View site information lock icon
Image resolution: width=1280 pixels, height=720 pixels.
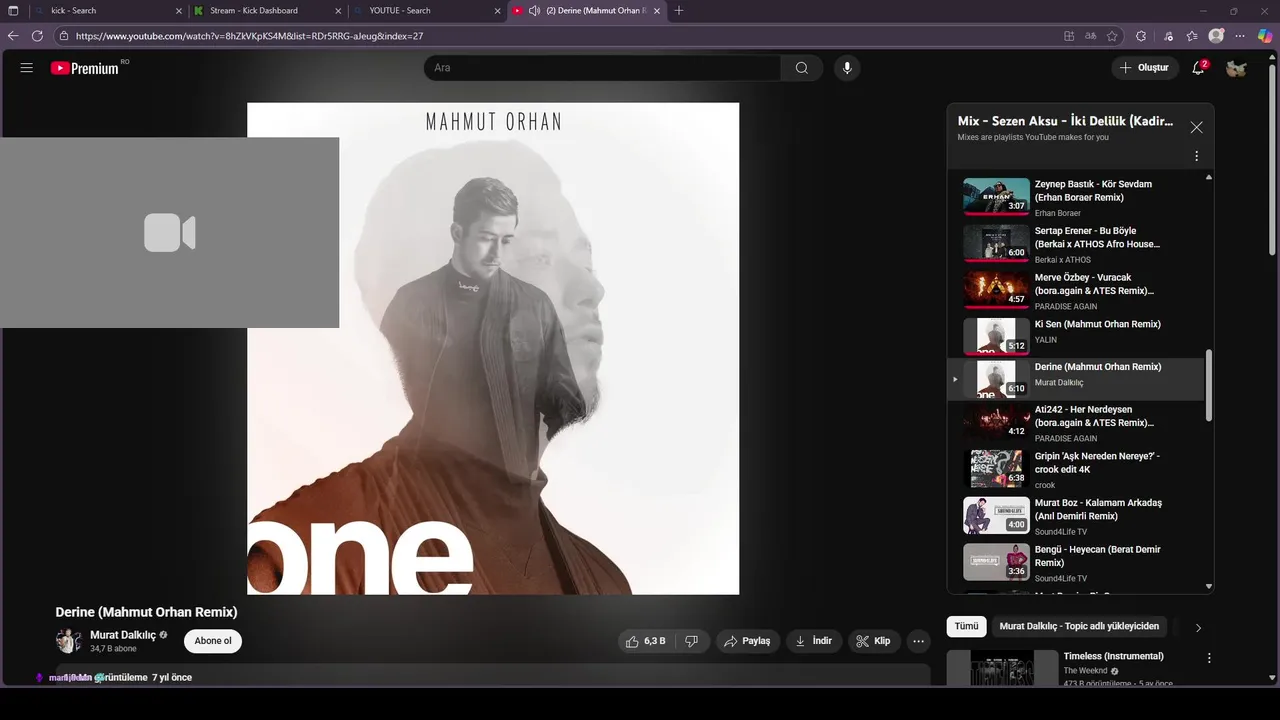(64, 36)
